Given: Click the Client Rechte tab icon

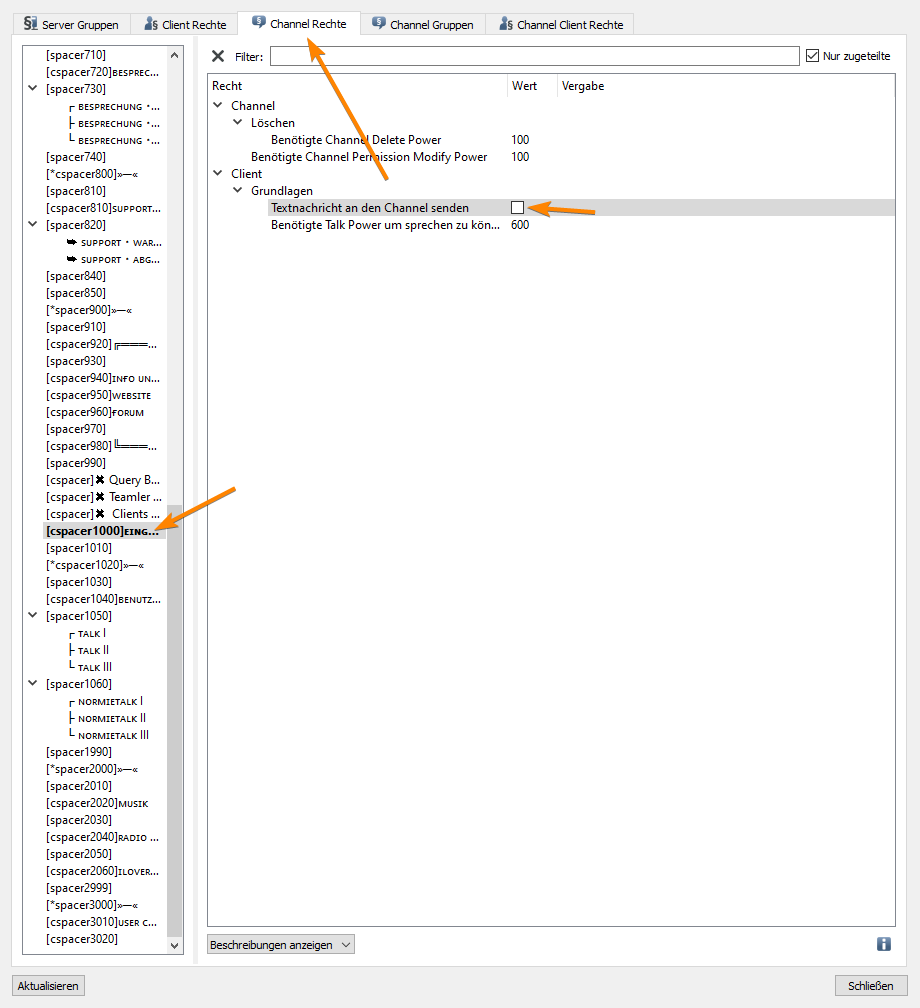Looking at the screenshot, I should [150, 24].
